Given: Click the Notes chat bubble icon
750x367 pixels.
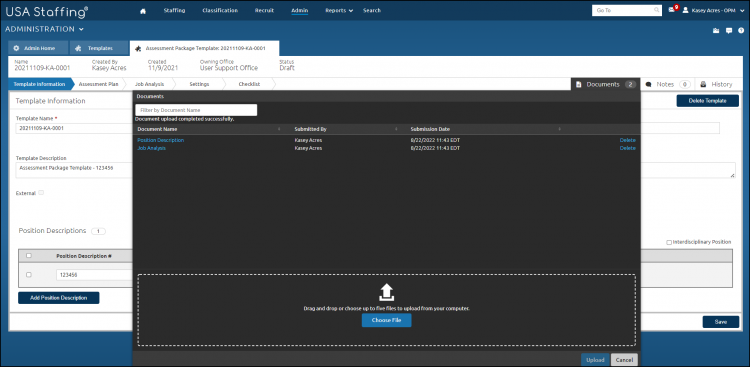Looking at the screenshot, I should (x=649, y=85).
